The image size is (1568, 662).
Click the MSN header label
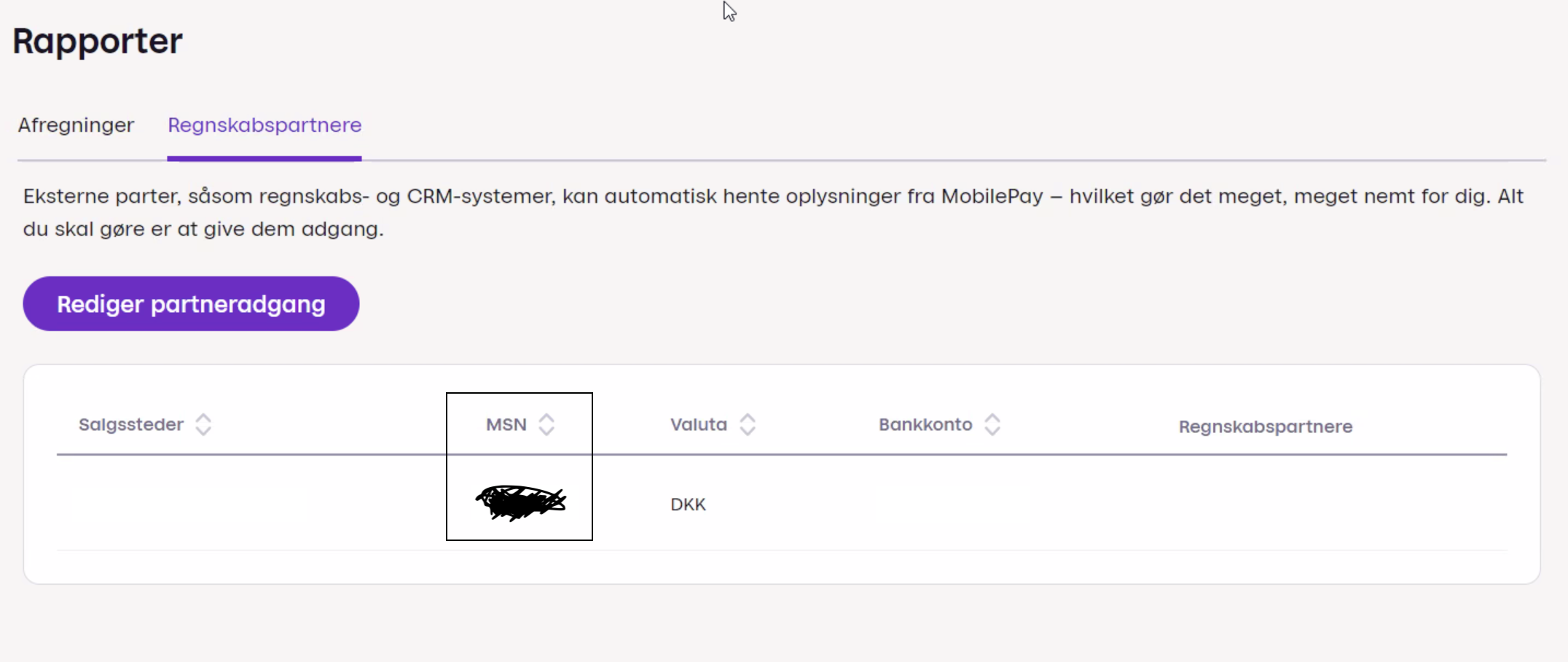(x=506, y=425)
